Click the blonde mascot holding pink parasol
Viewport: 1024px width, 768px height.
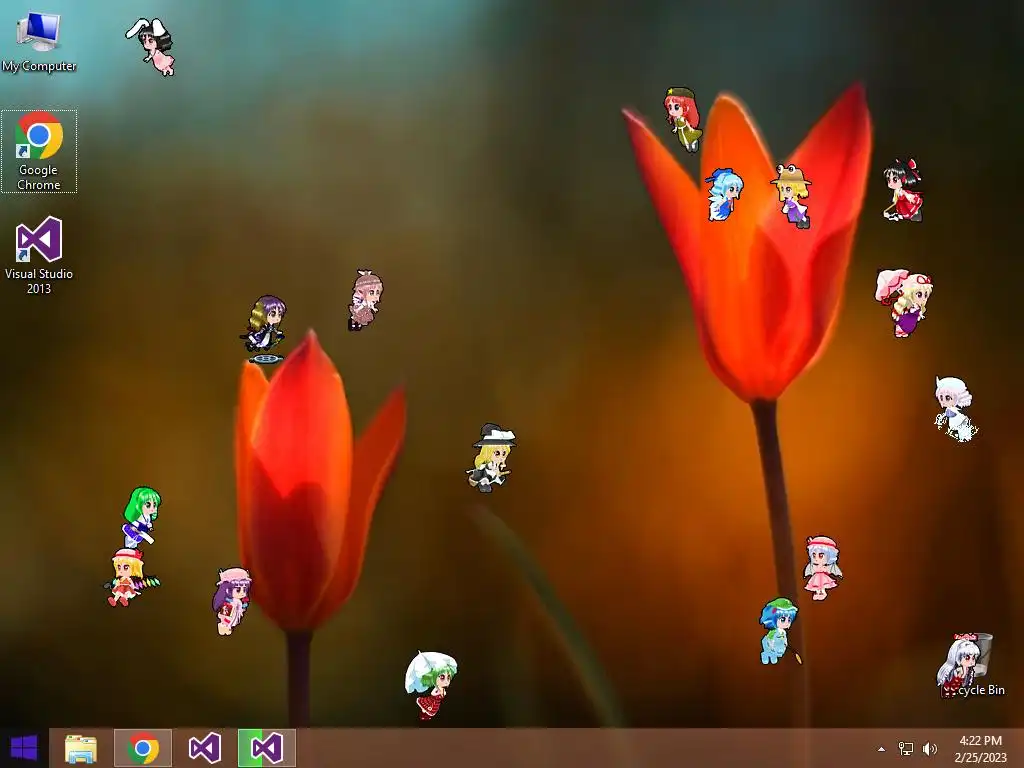tap(904, 302)
